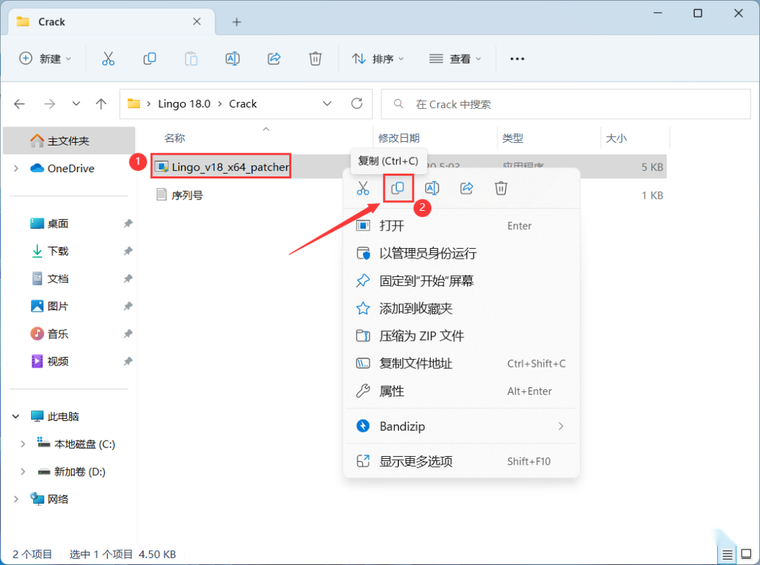This screenshot has height=565, width=760.
Task: Expand the OneDrive tree node
Action: pos(16,168)
